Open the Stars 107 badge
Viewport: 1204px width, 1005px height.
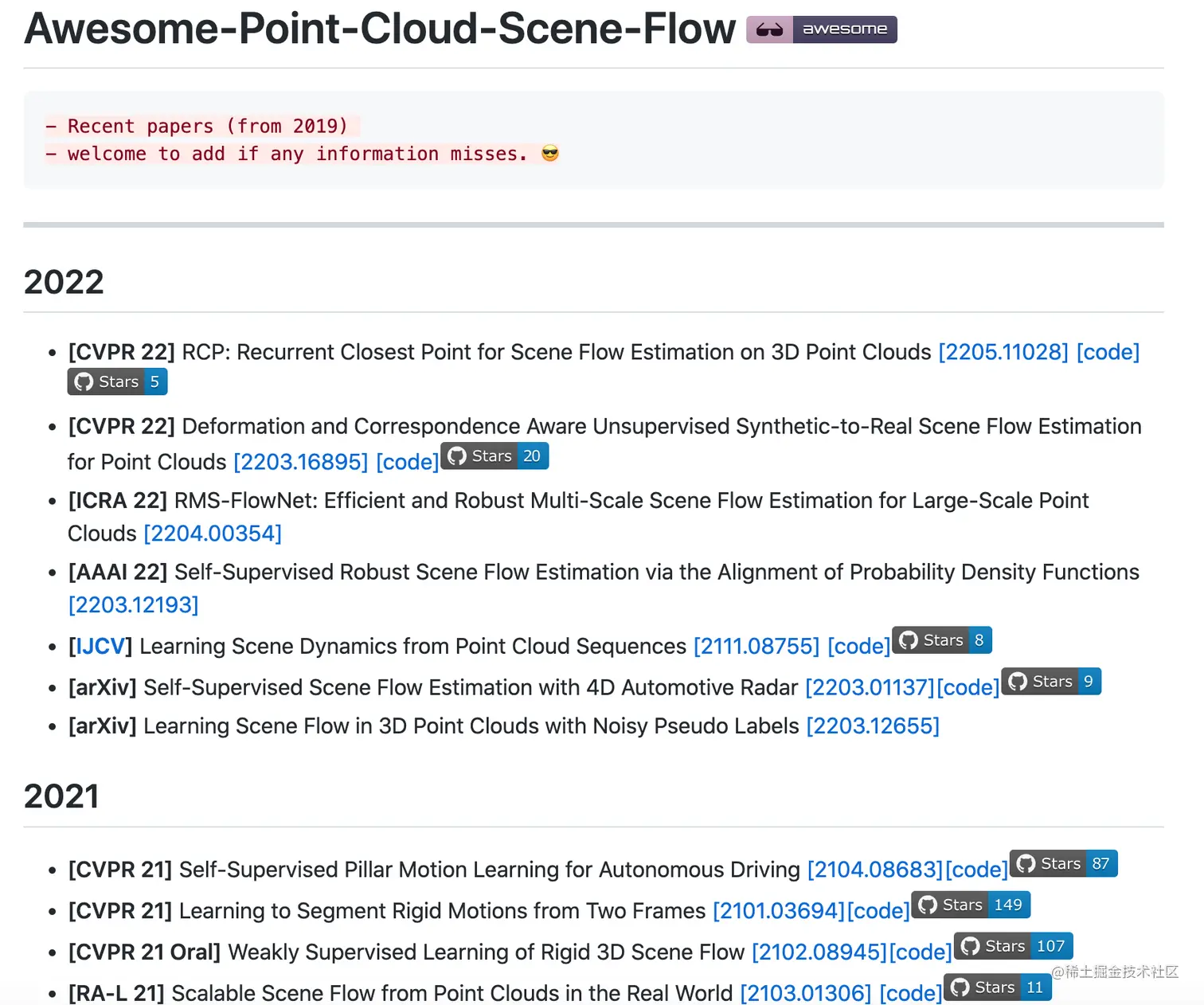coord(1014,945)
